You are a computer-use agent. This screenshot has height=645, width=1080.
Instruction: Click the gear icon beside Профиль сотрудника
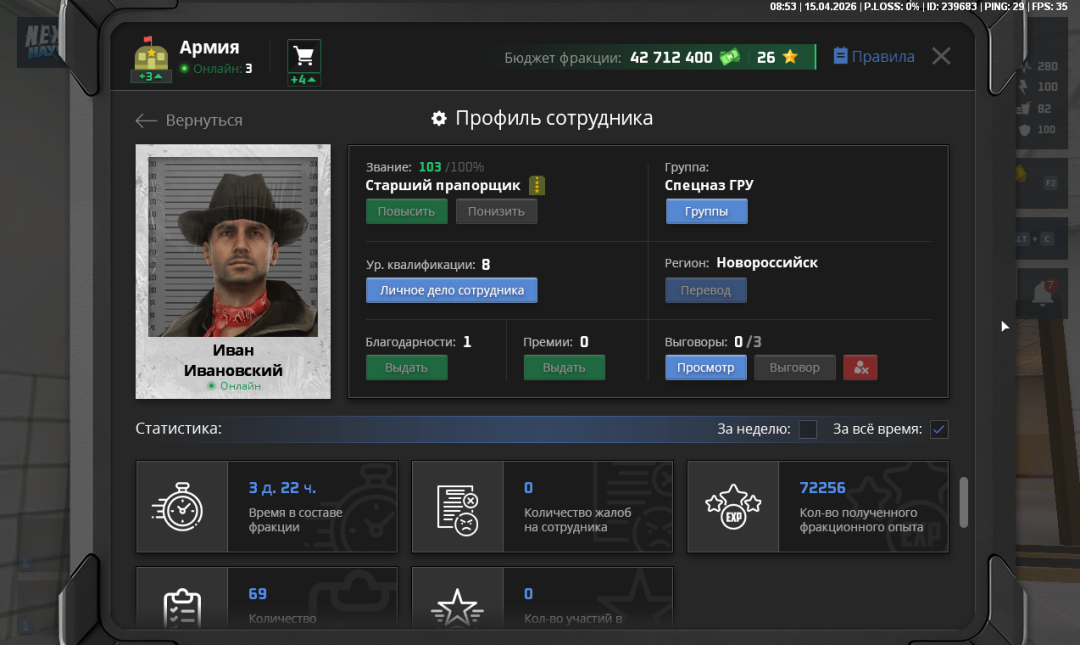[x=439, y=119]
